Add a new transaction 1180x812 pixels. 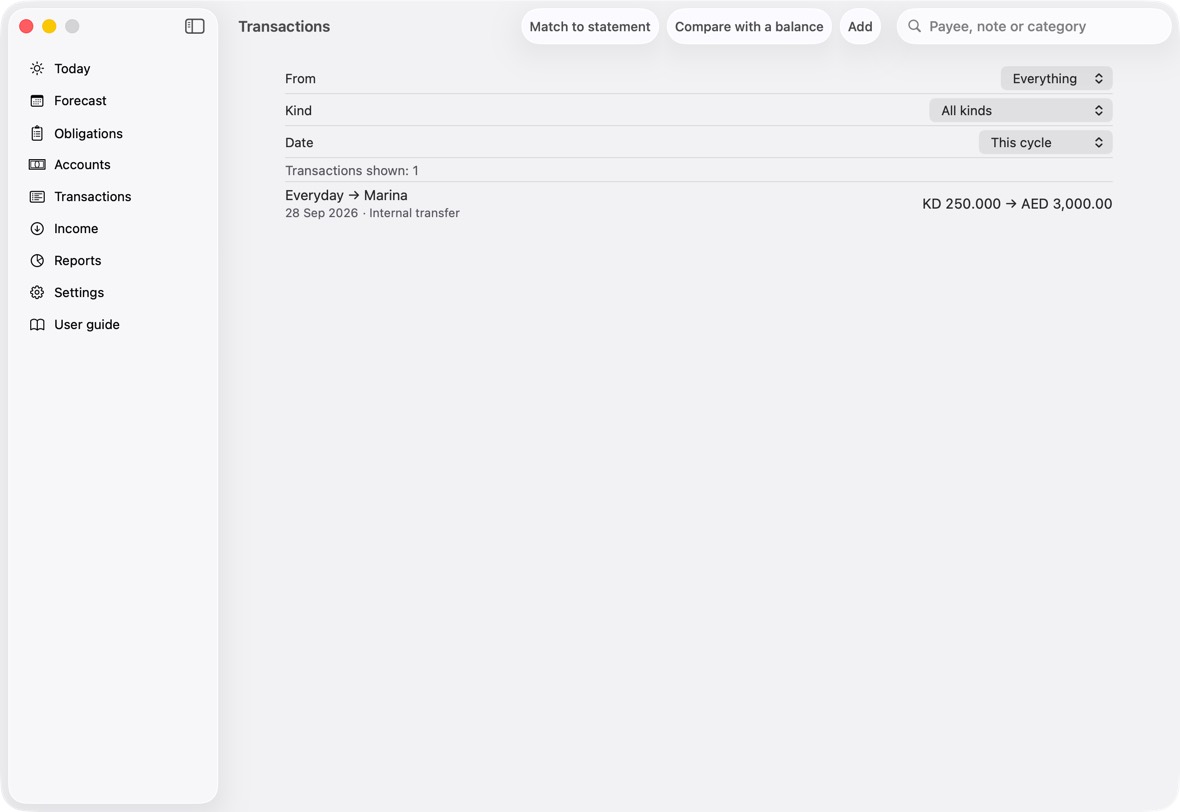(x=860, y=26)
